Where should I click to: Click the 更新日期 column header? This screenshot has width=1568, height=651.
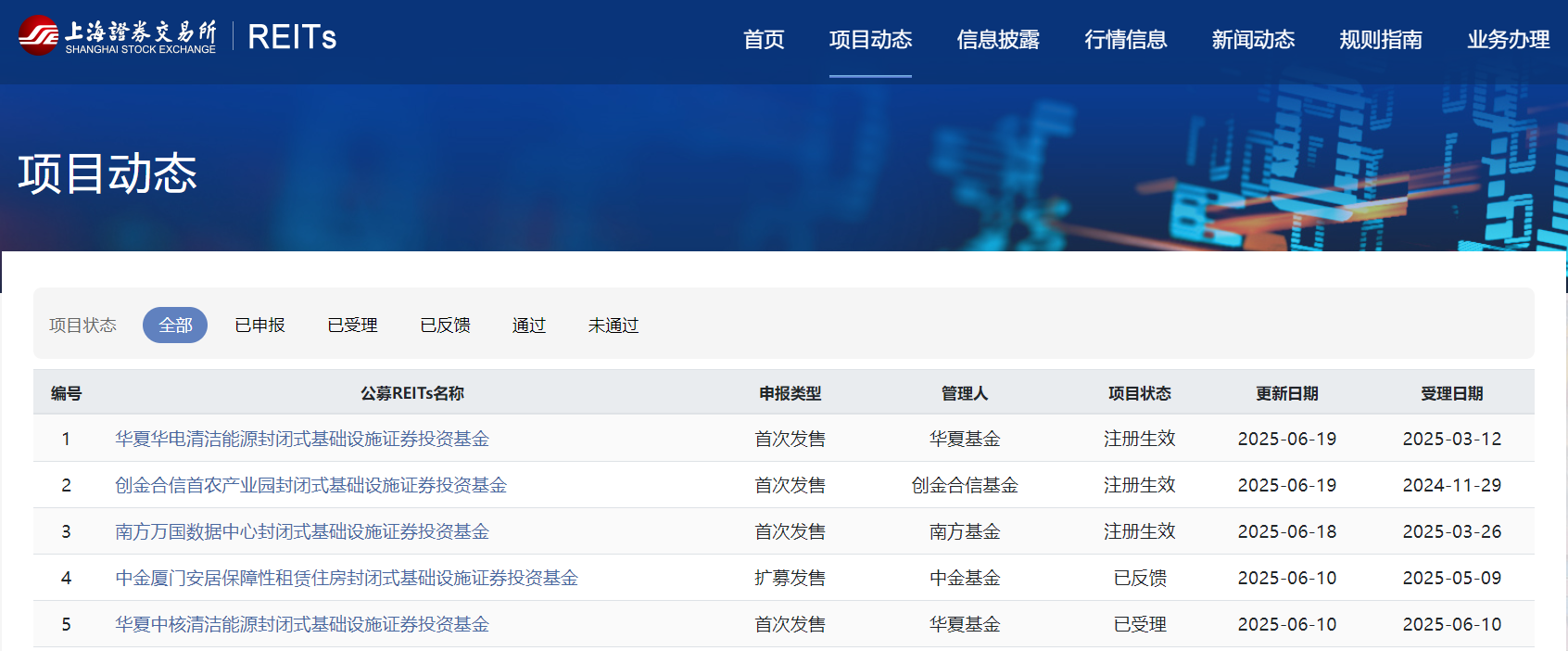point(1286,393)
